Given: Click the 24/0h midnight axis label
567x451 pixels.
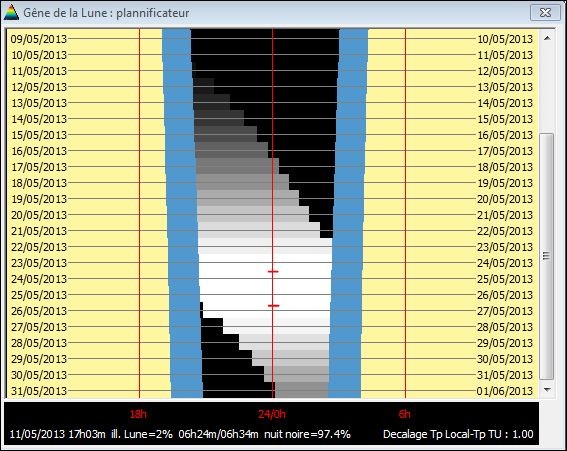Looking at the screenshot, I should click(272, 414).
